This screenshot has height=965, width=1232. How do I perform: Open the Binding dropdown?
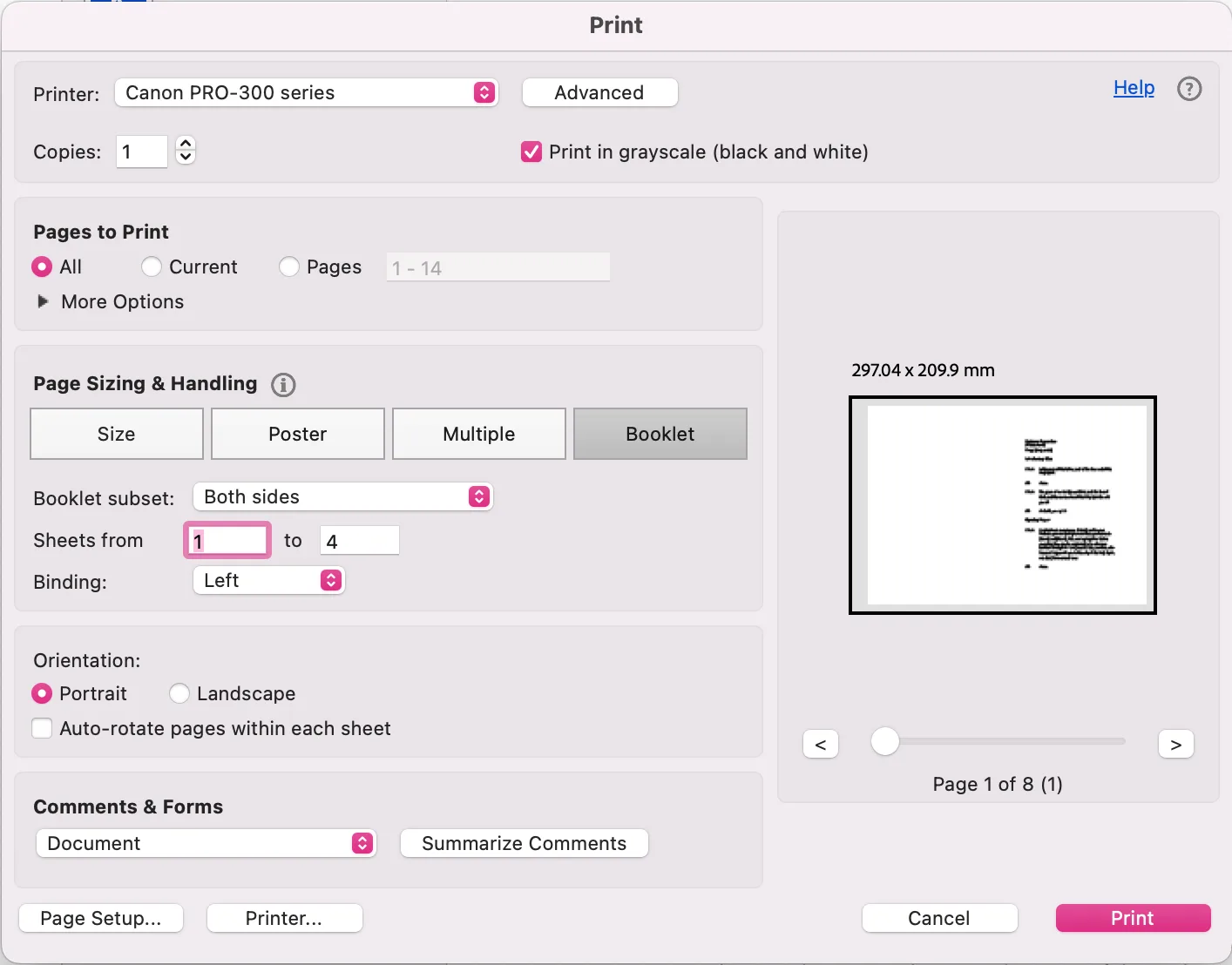click(x=268, y=580)
